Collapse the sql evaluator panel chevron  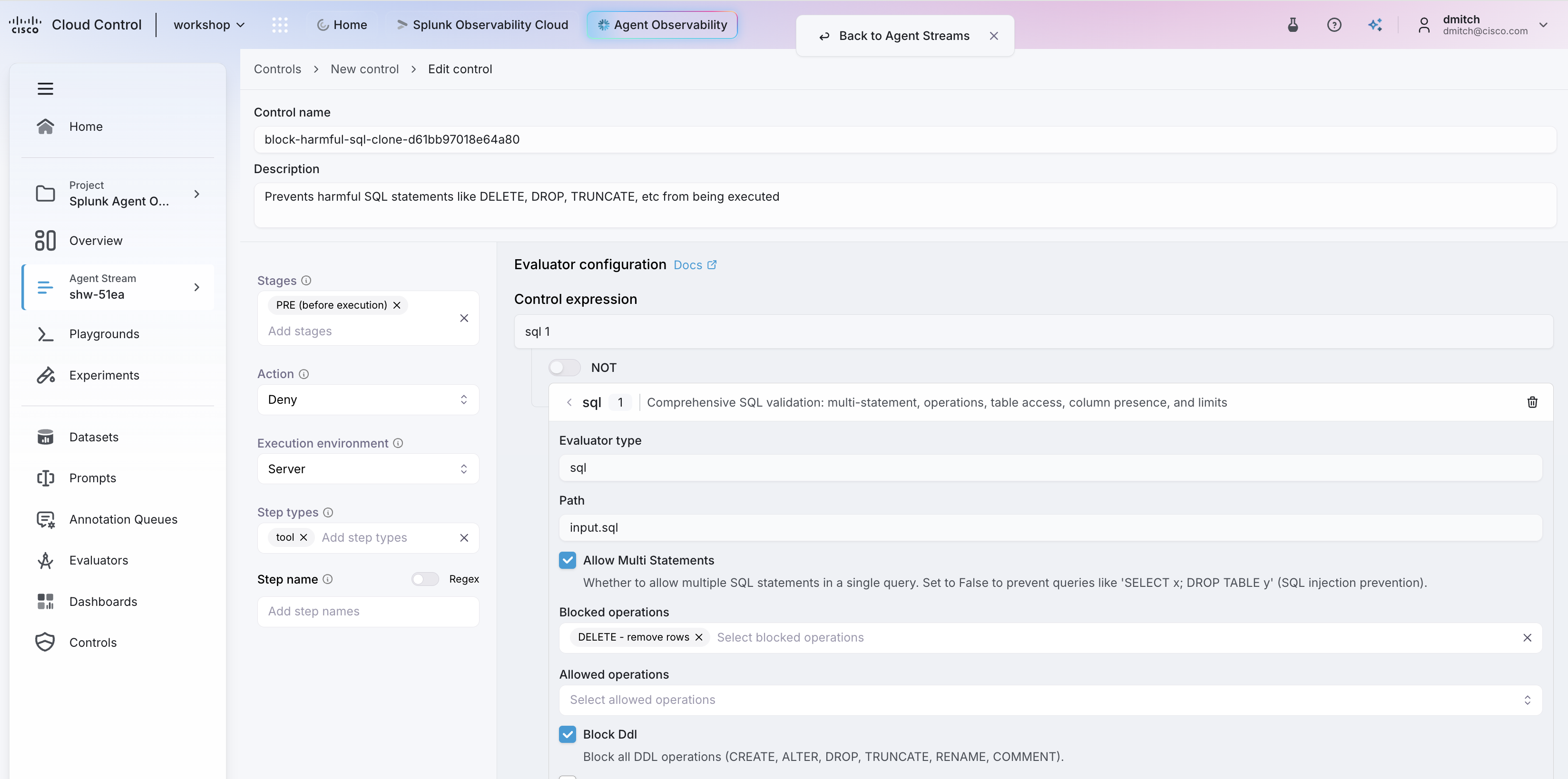pos(569,402)
